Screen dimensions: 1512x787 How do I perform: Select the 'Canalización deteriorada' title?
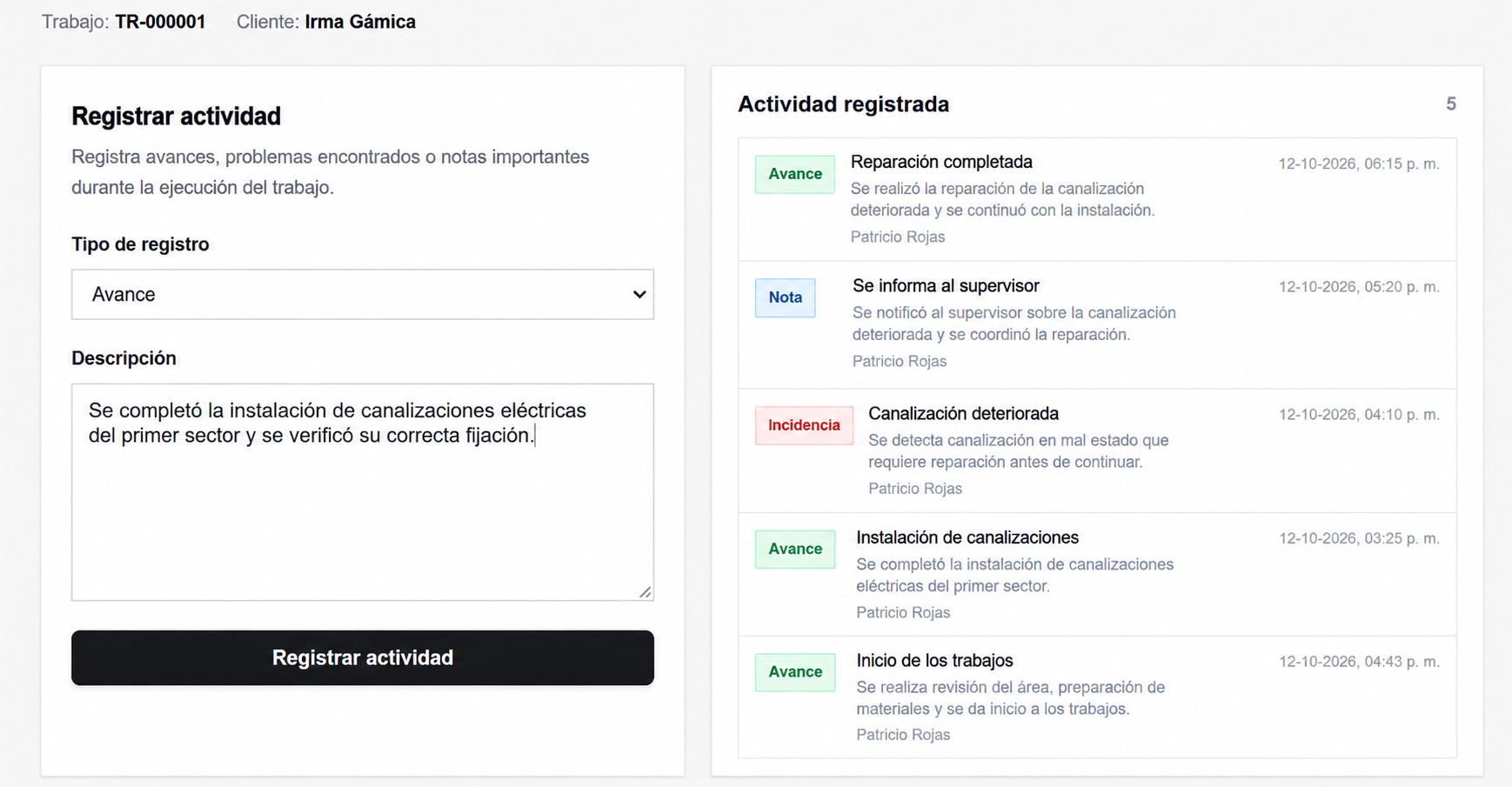(963, 414)
